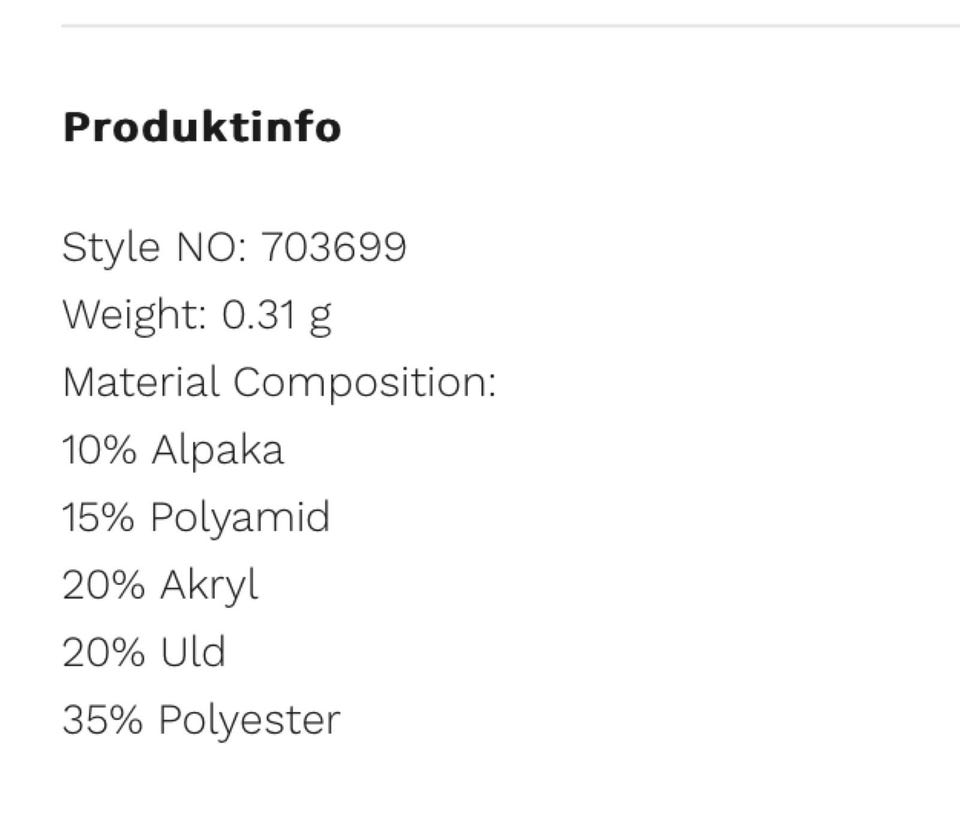Click the word "Style" in the style line

(x=111, y=247)
